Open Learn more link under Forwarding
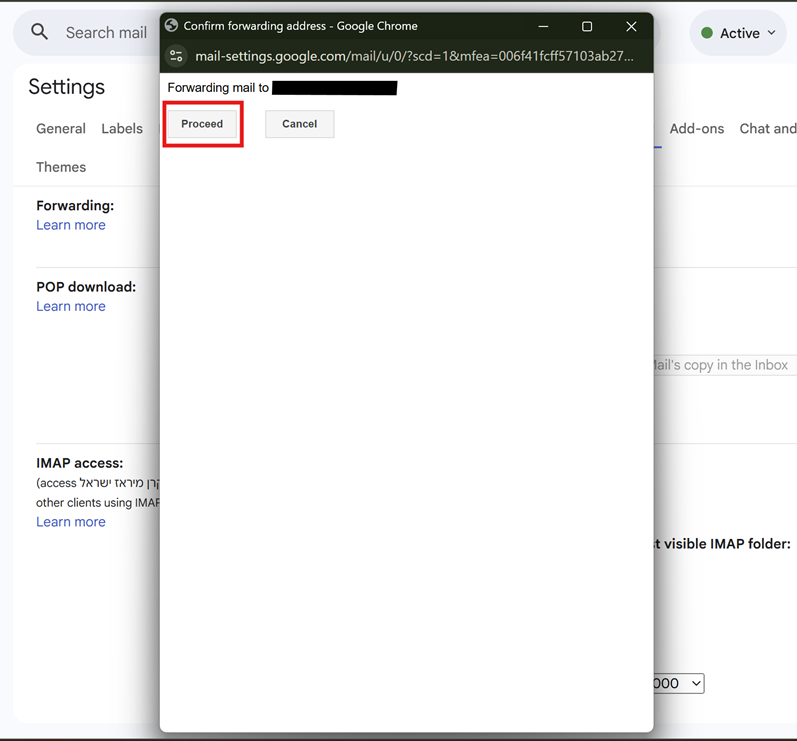The image size is (797, 741). 71,225
